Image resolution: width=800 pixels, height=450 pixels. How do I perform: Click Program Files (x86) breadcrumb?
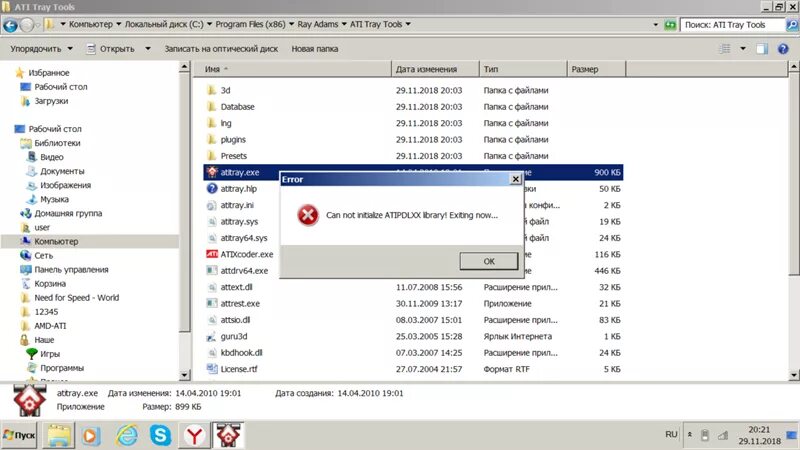[251, 24]
